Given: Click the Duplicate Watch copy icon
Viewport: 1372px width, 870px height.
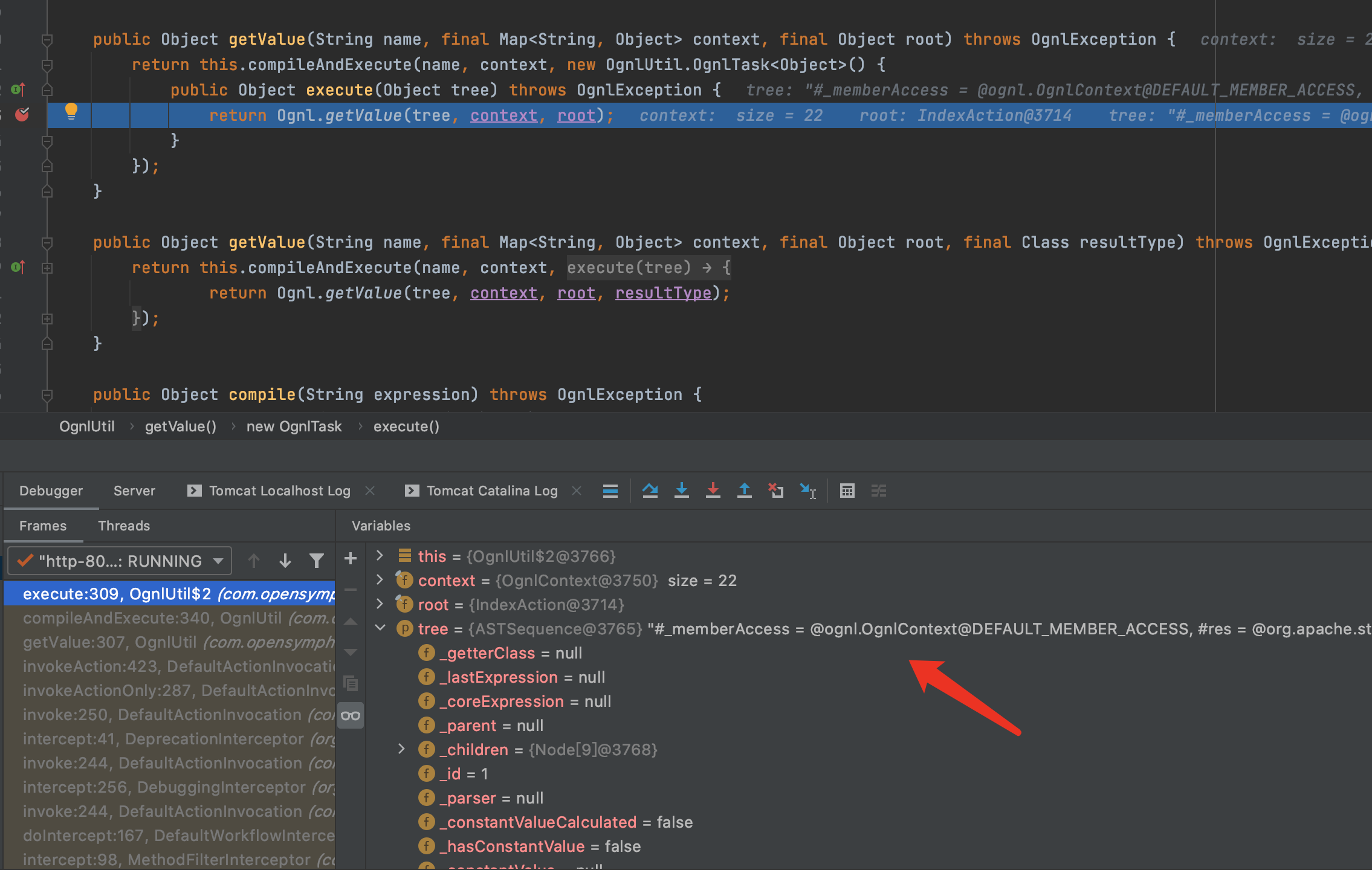Looking at the screenshot, I should tap(350, 684).
